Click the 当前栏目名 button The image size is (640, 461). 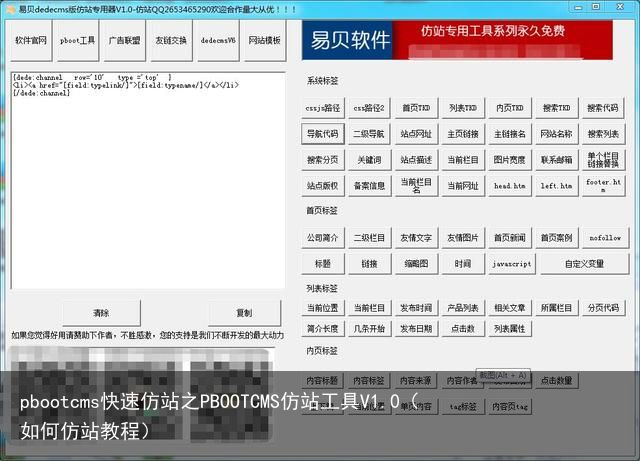point(416,186)
